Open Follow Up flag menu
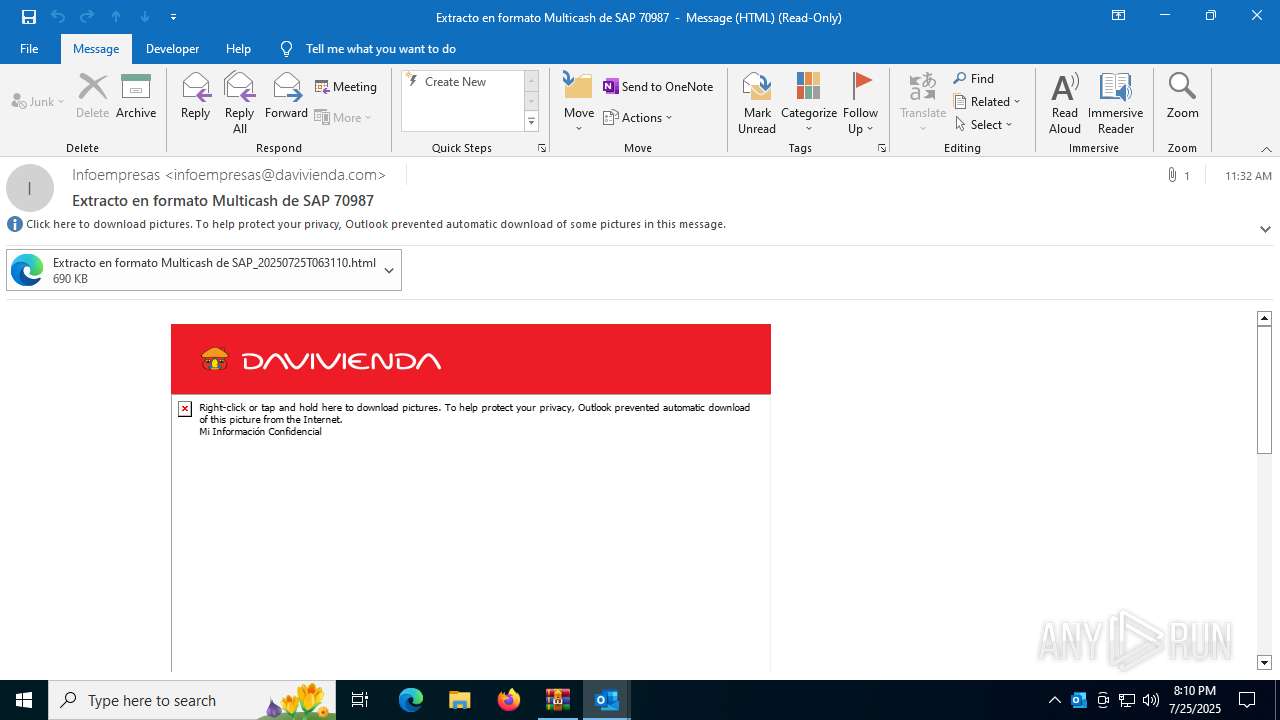 [860, 102]
